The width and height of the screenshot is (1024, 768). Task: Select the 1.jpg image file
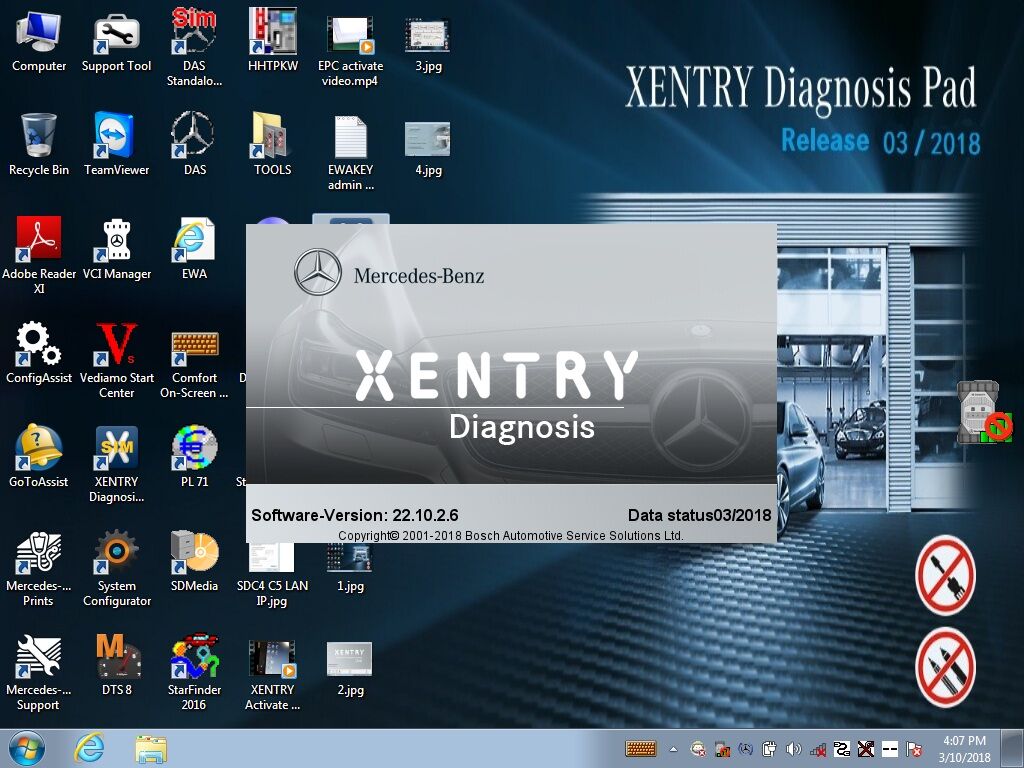click(x=350, y=568)
